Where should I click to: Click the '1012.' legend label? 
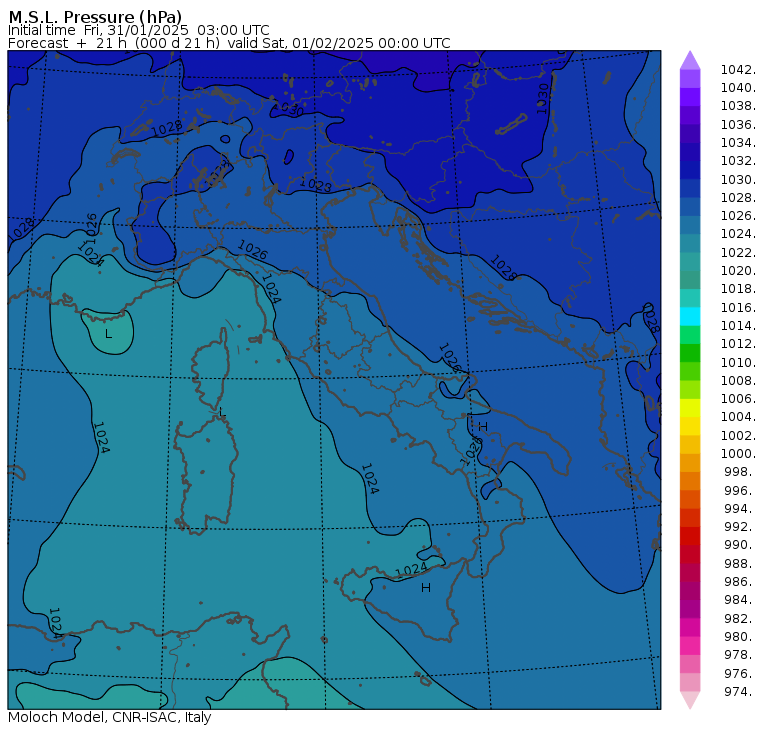(738, 344)
